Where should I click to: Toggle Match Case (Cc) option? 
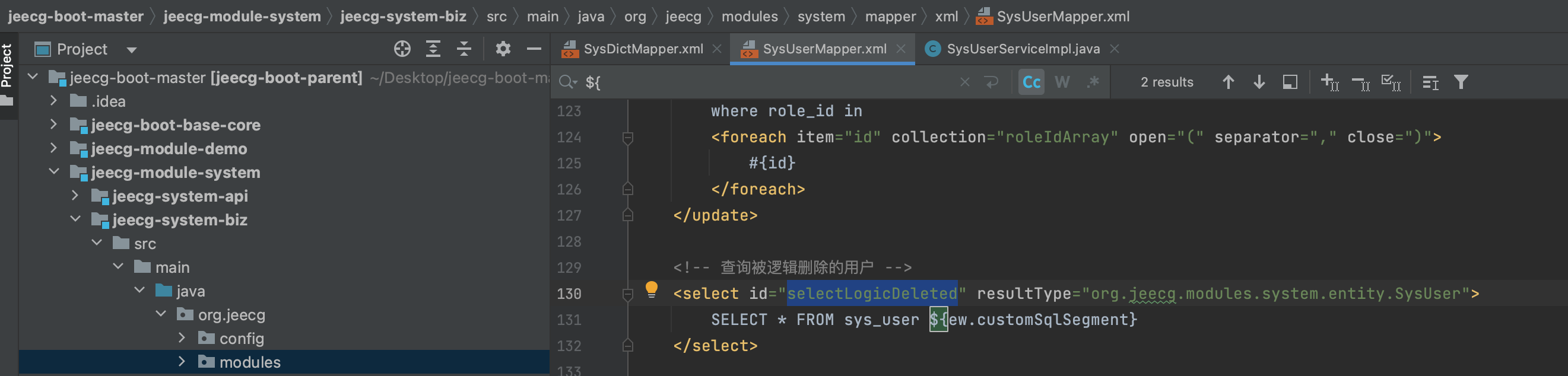1031,82
